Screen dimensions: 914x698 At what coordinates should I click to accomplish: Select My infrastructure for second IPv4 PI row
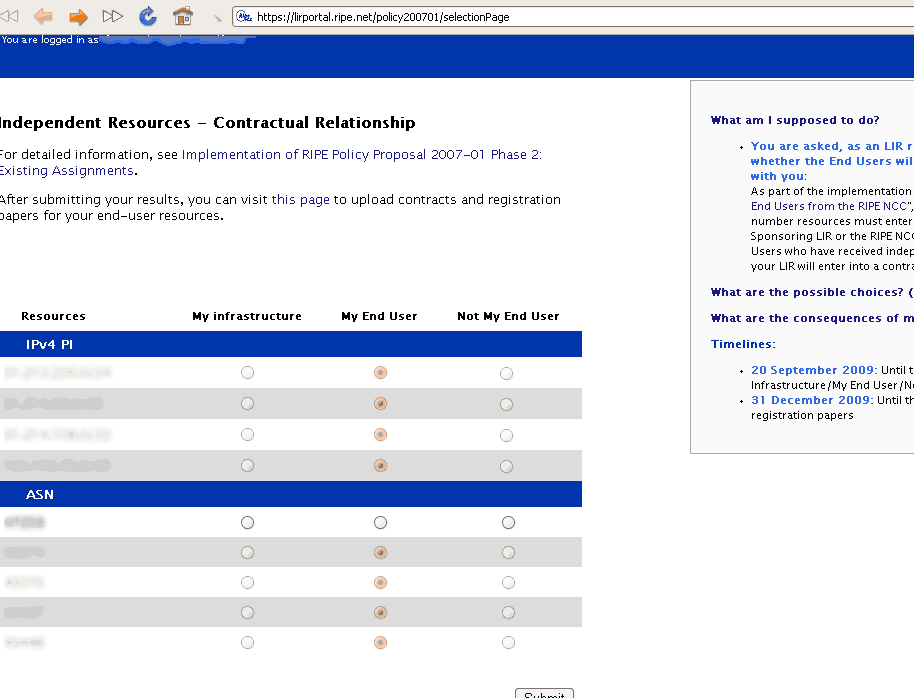248,404
